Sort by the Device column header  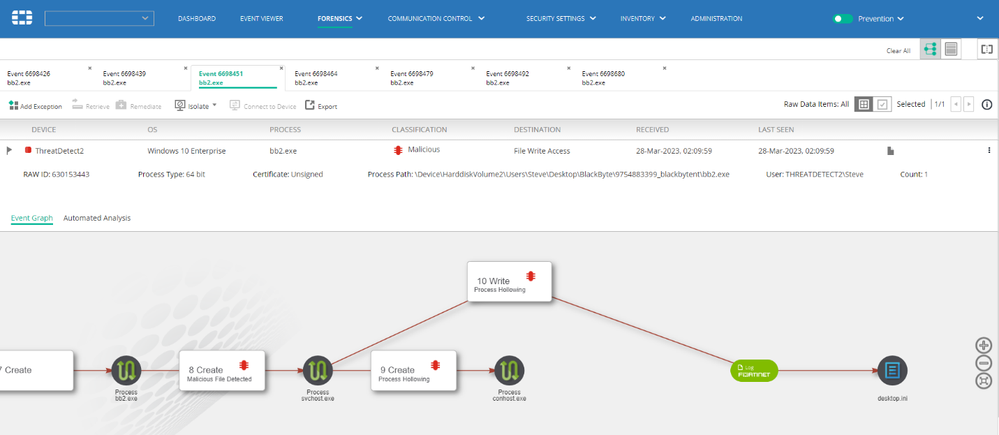44,130
